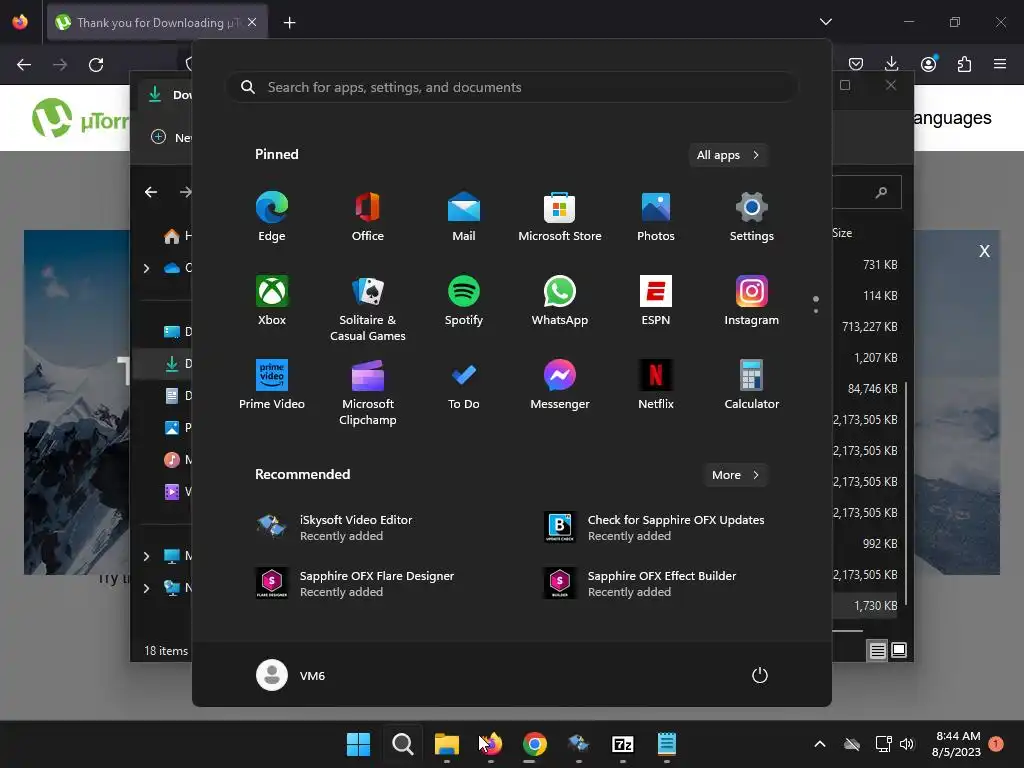Open Notepad from the taskbar
This screenshot has width=1024, height=768.
coord(666,744)
